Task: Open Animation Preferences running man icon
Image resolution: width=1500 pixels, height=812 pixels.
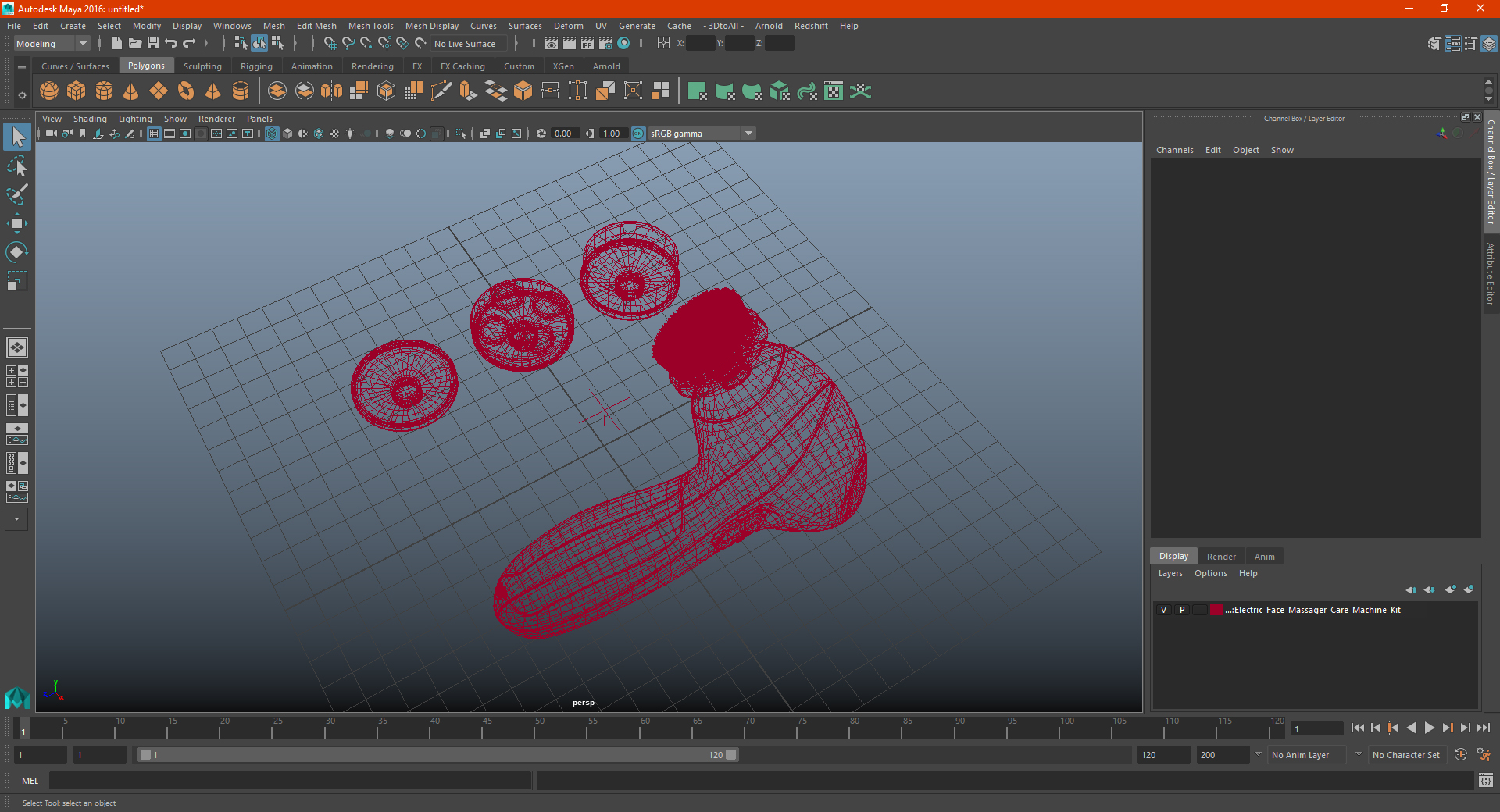Action: [x=1484, y=755]
